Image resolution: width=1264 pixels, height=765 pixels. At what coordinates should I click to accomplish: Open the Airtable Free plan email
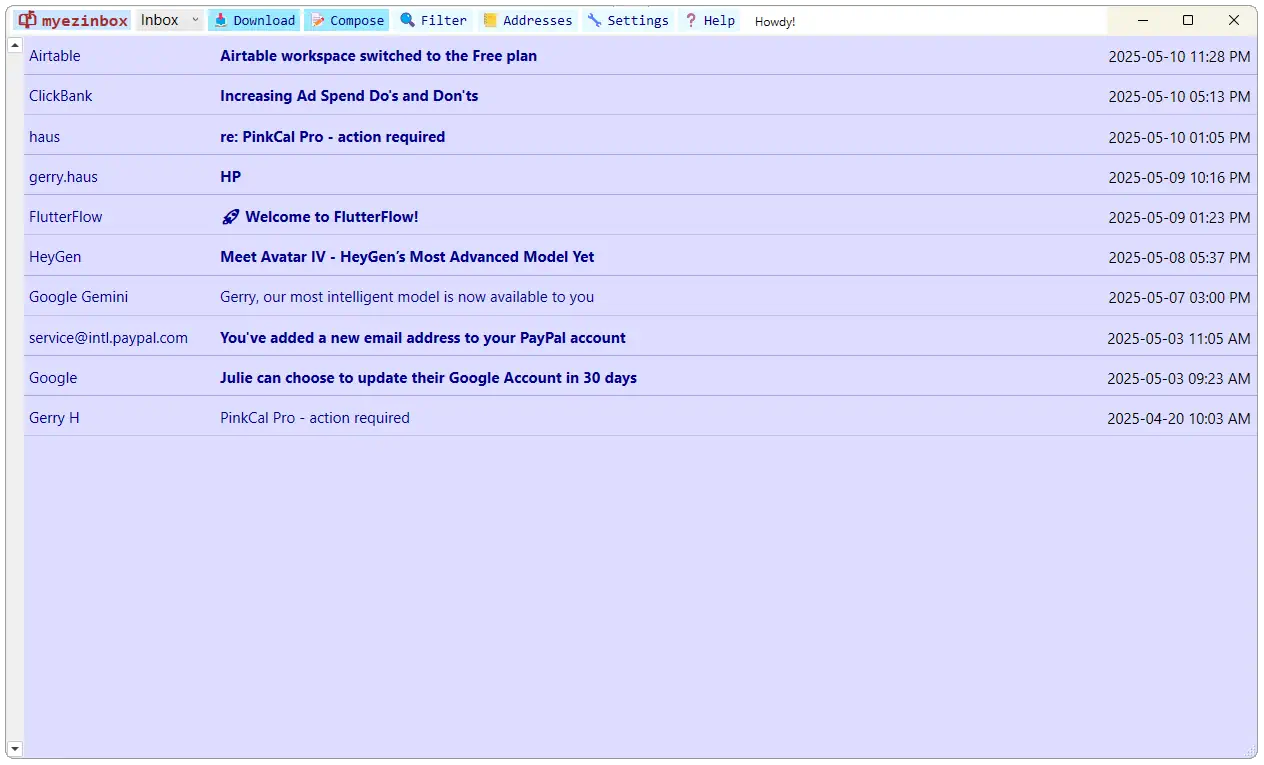(x=378, y=56)
